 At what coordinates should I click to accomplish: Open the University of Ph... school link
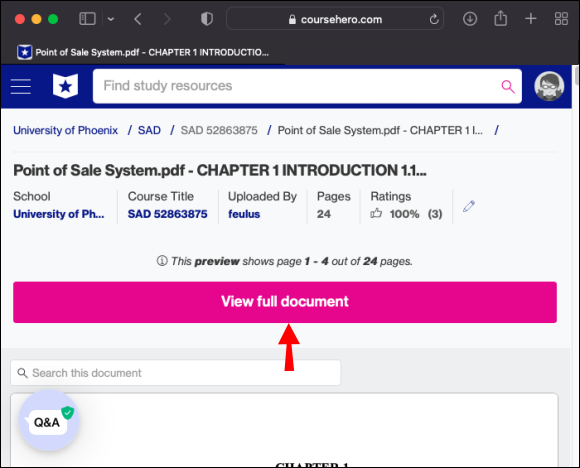click(x=59, y=214)
